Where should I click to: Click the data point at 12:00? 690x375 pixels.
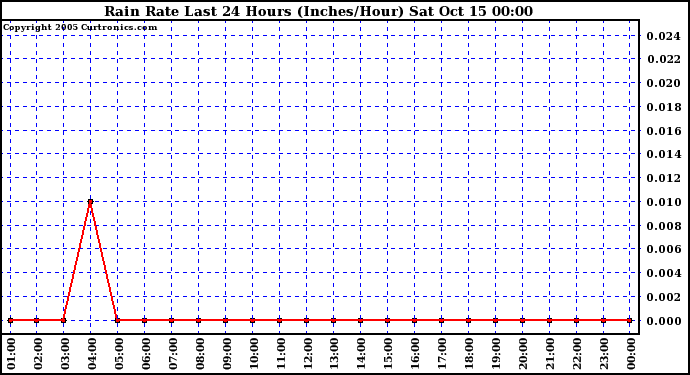[x=306, y=320]
